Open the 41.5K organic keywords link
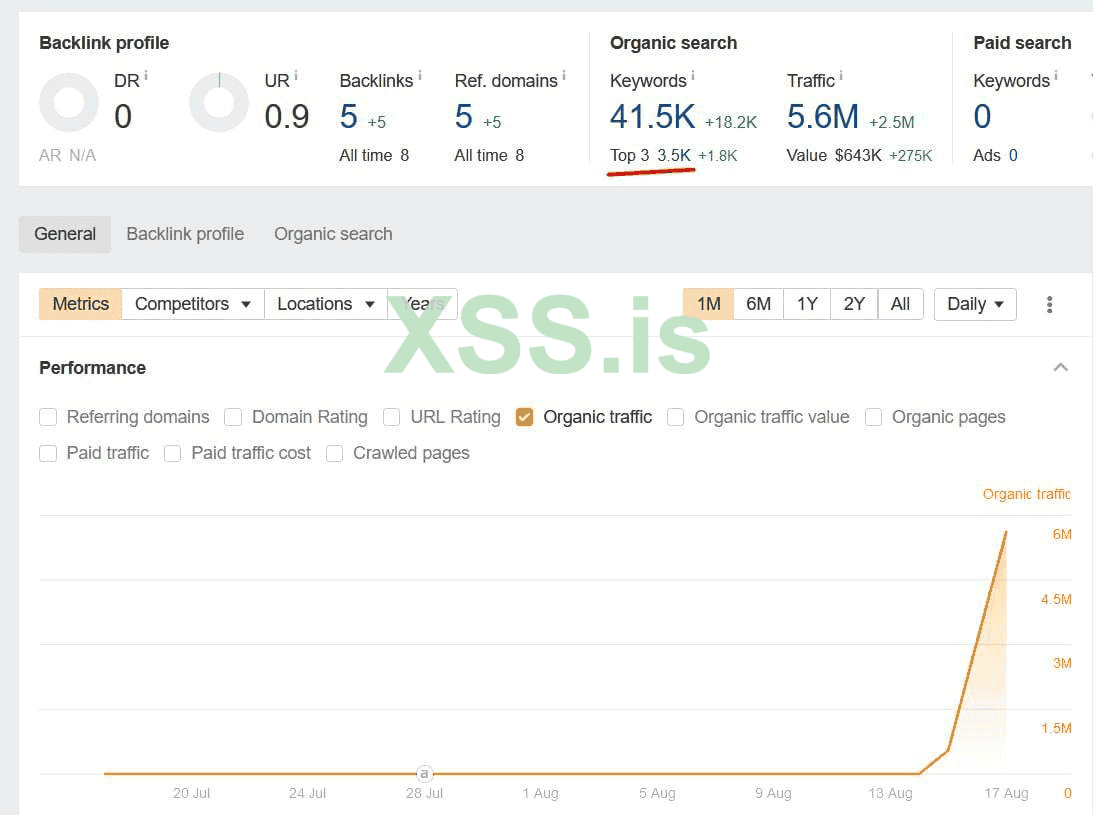Screen dimensions: 1093x815 652,117
